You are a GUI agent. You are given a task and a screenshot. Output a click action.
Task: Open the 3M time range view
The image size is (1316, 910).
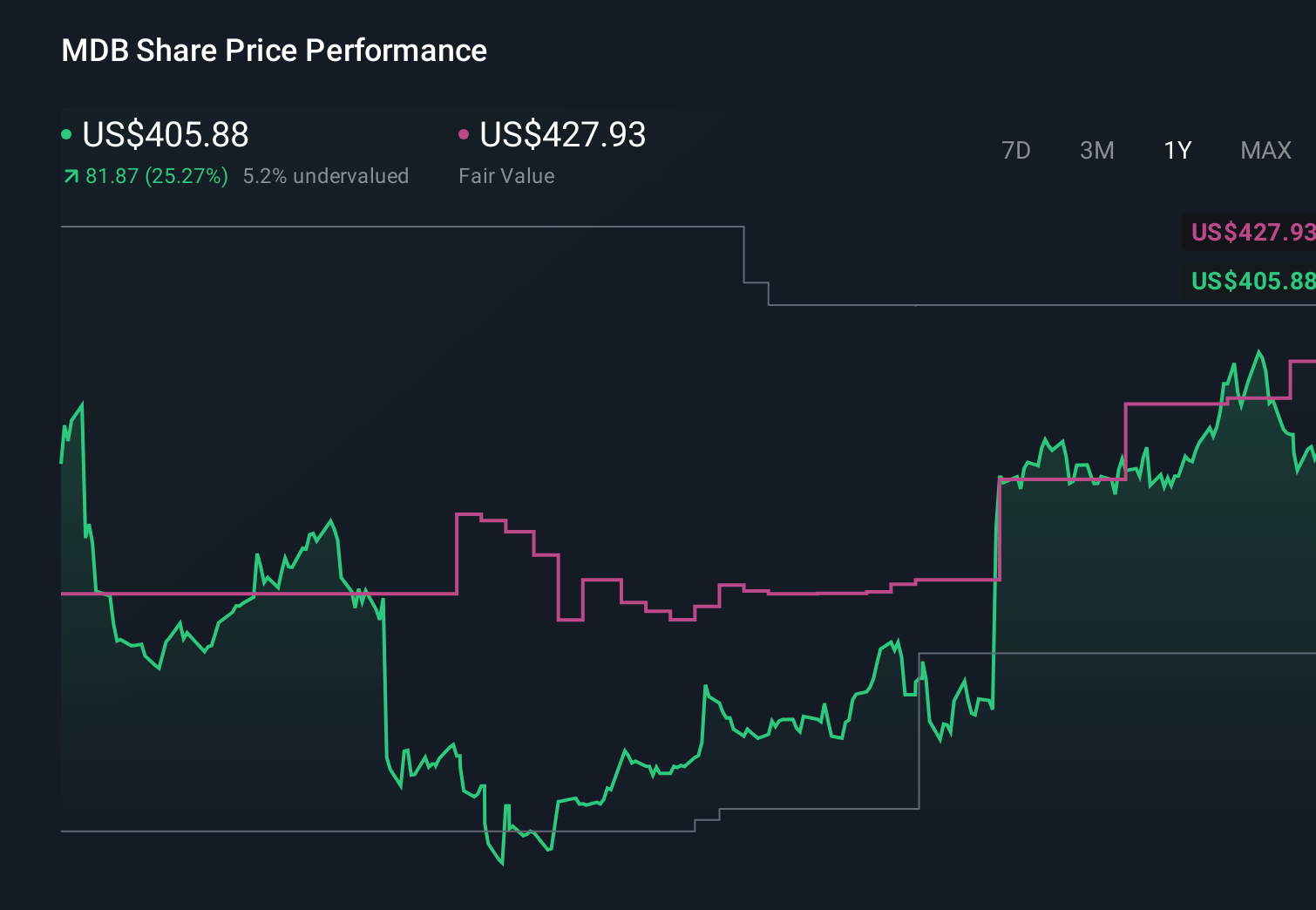1096,150
